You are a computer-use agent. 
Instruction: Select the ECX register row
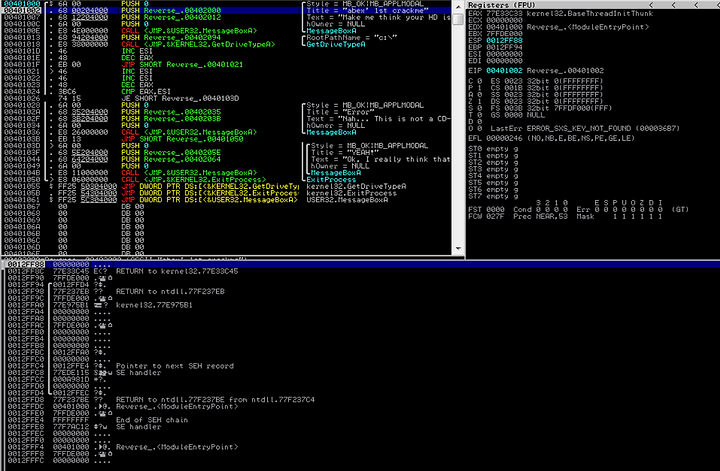pyautogui.click(x=496, y=20)
